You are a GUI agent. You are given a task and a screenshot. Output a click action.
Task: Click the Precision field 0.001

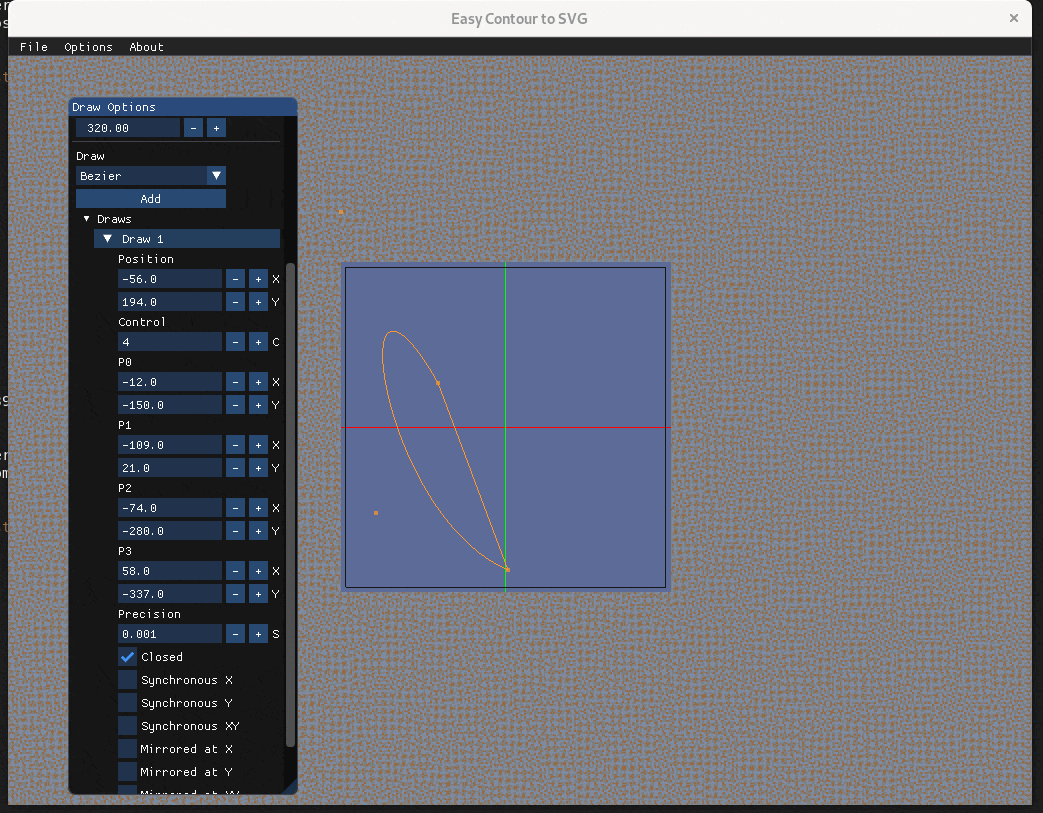pyautogui.click(x=170, y=634)
